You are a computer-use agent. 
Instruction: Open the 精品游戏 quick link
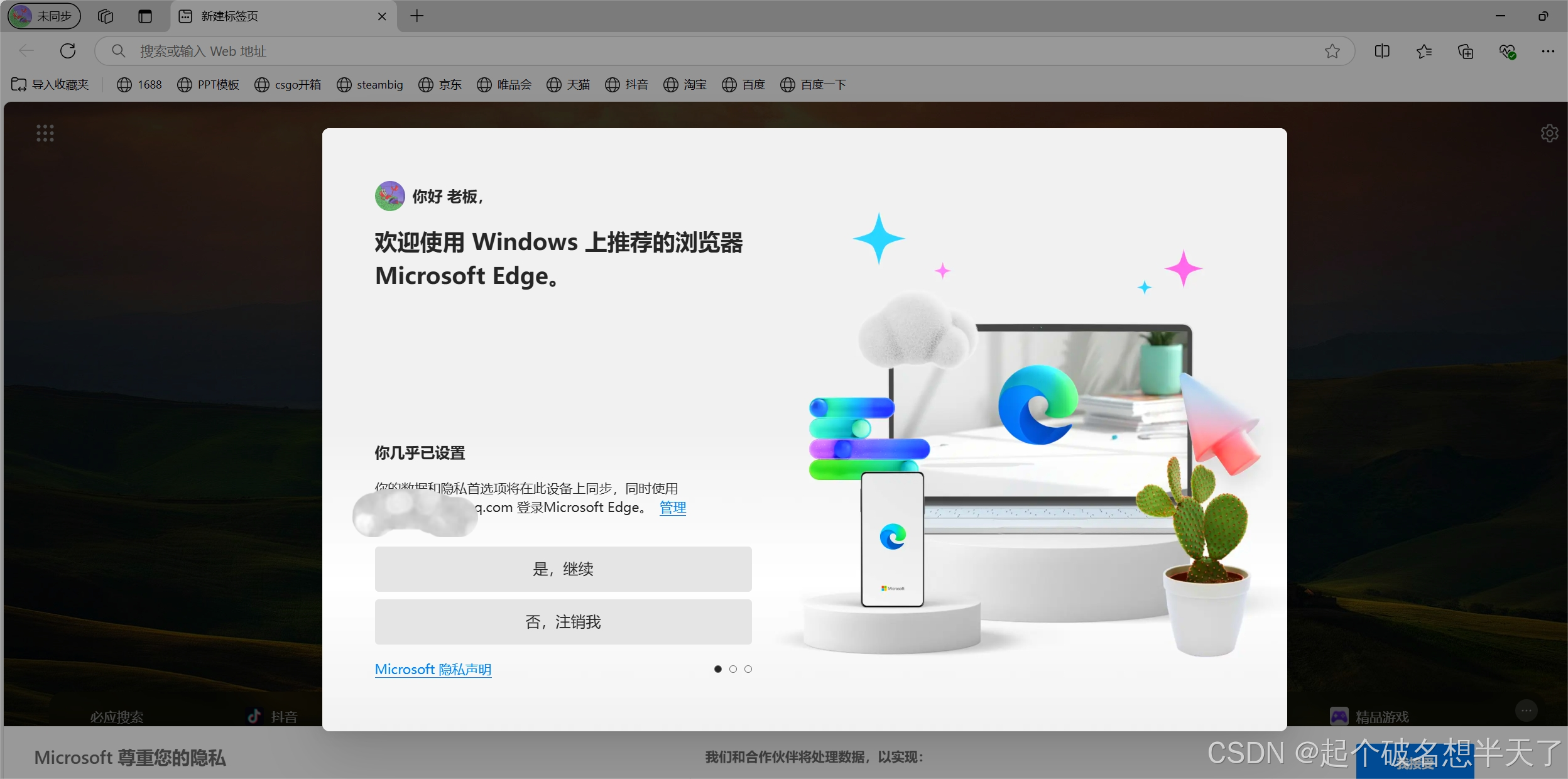point(1369,716)
